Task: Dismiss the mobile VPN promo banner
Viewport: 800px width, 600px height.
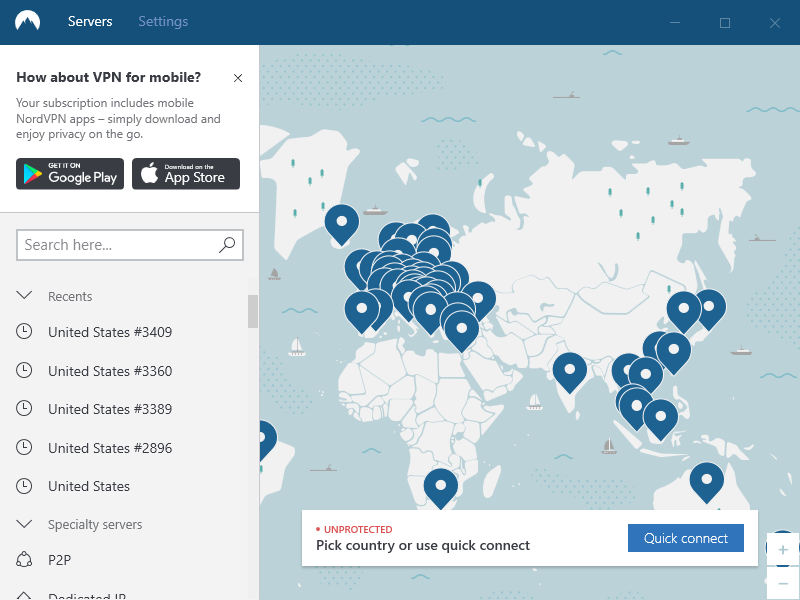Action: point(237,78)
